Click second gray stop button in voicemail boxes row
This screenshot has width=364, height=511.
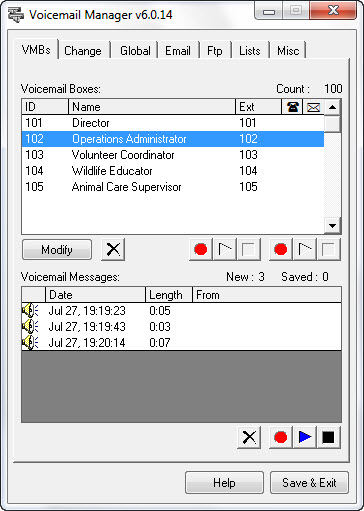pos(328,249)
